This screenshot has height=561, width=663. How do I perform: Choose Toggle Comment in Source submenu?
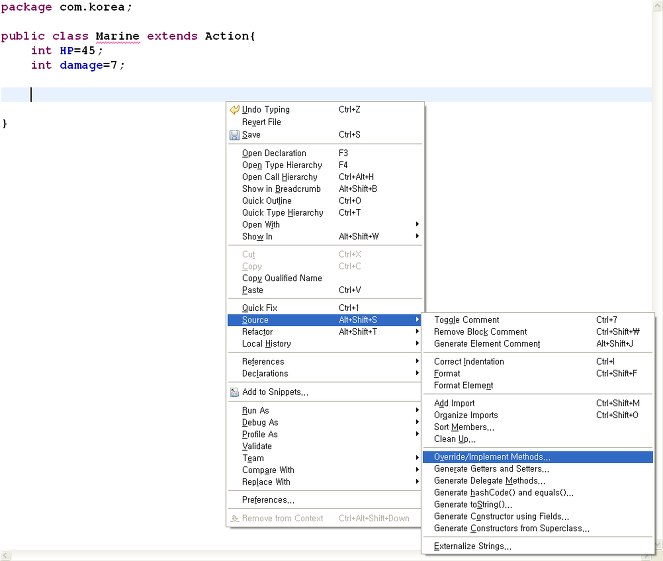coord(538,320)
